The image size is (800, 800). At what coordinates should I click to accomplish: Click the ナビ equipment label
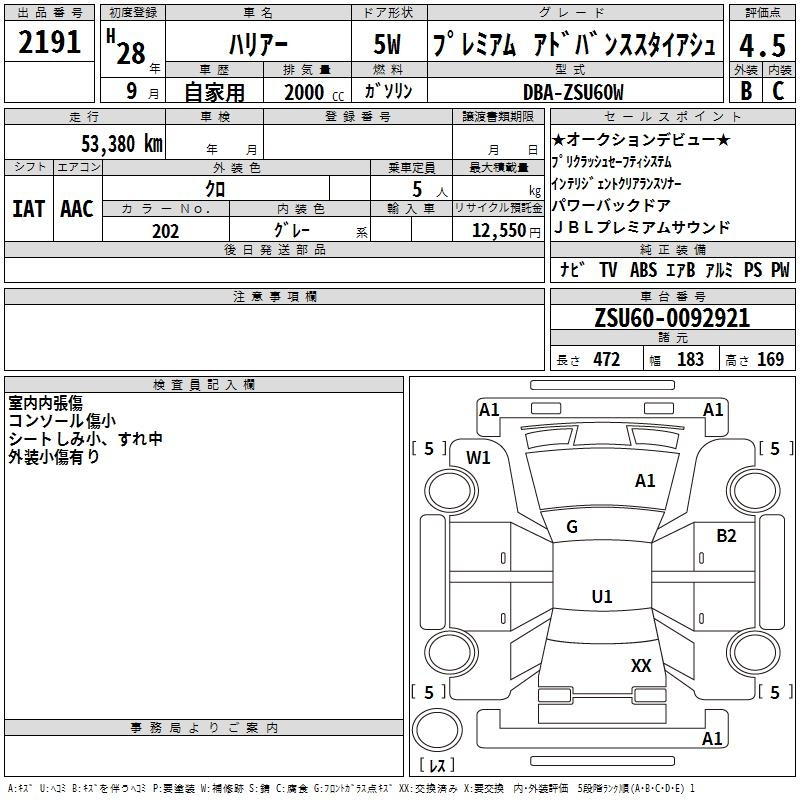tap(572, 270)
